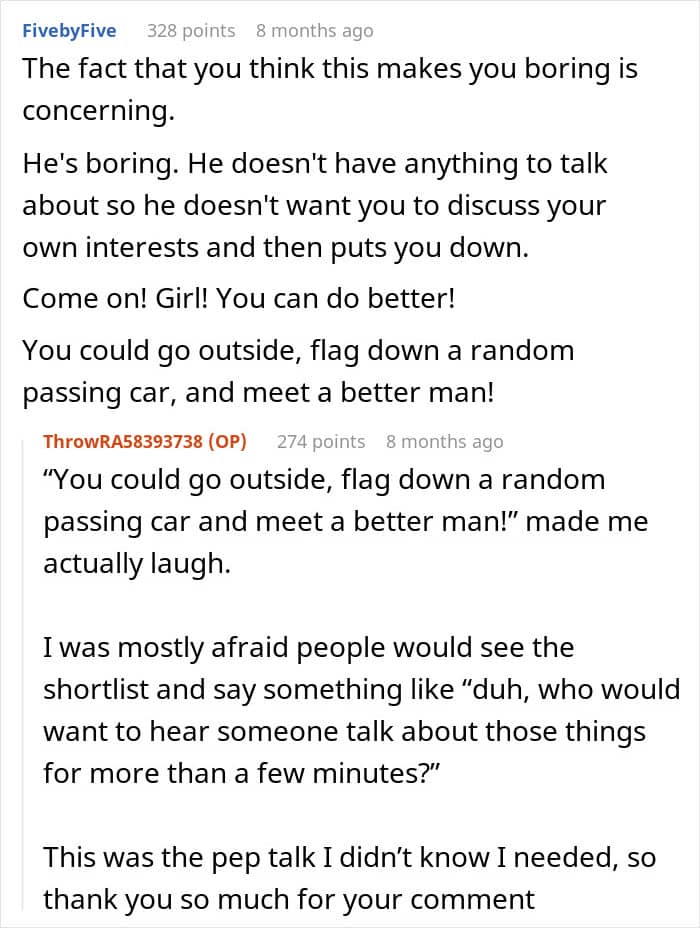Click the (OP) tag beside ThrowRA58393738
This screenshot has width=700, height=928.
point(227,442)
